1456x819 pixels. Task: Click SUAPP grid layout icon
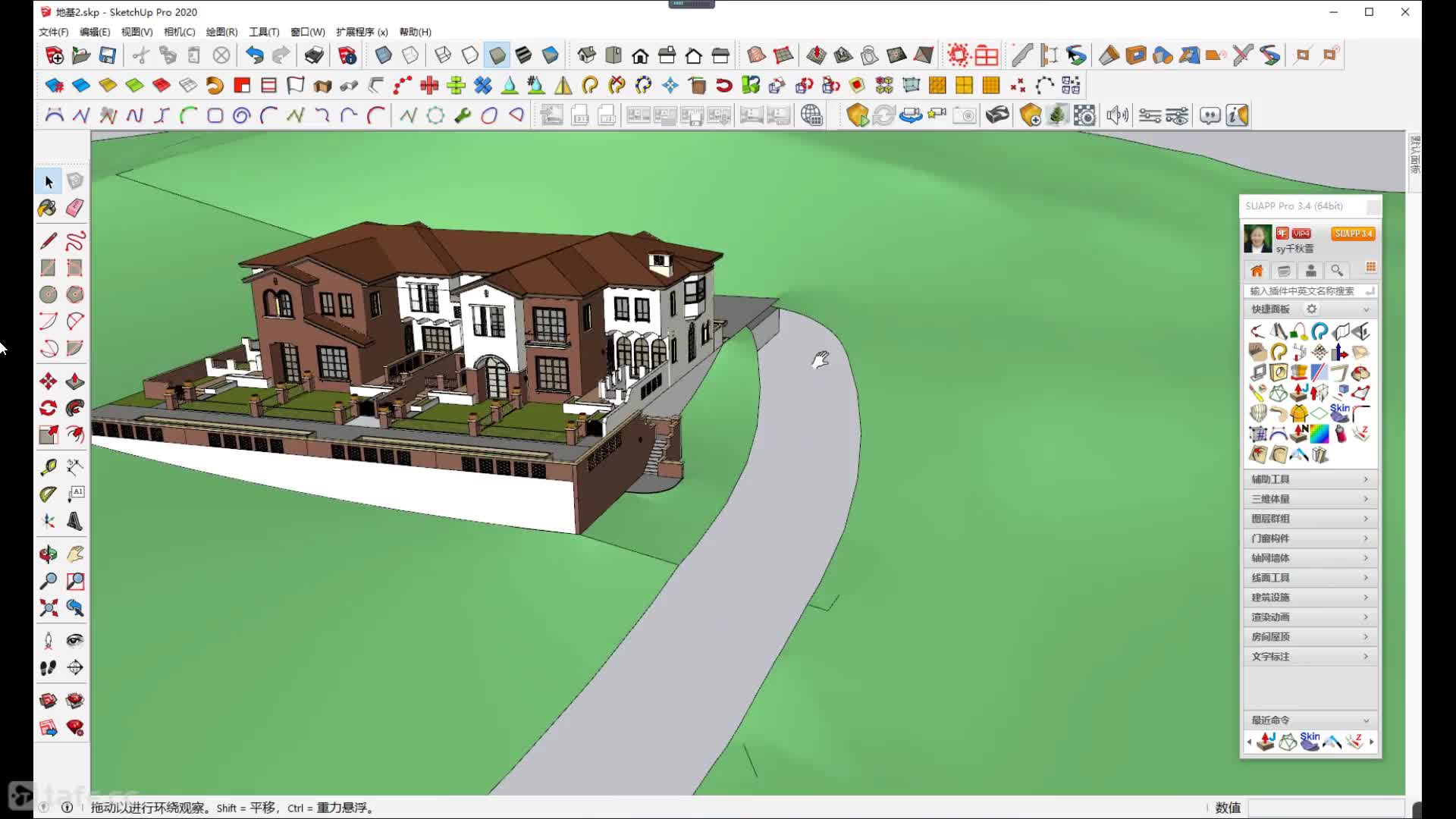1370,268
